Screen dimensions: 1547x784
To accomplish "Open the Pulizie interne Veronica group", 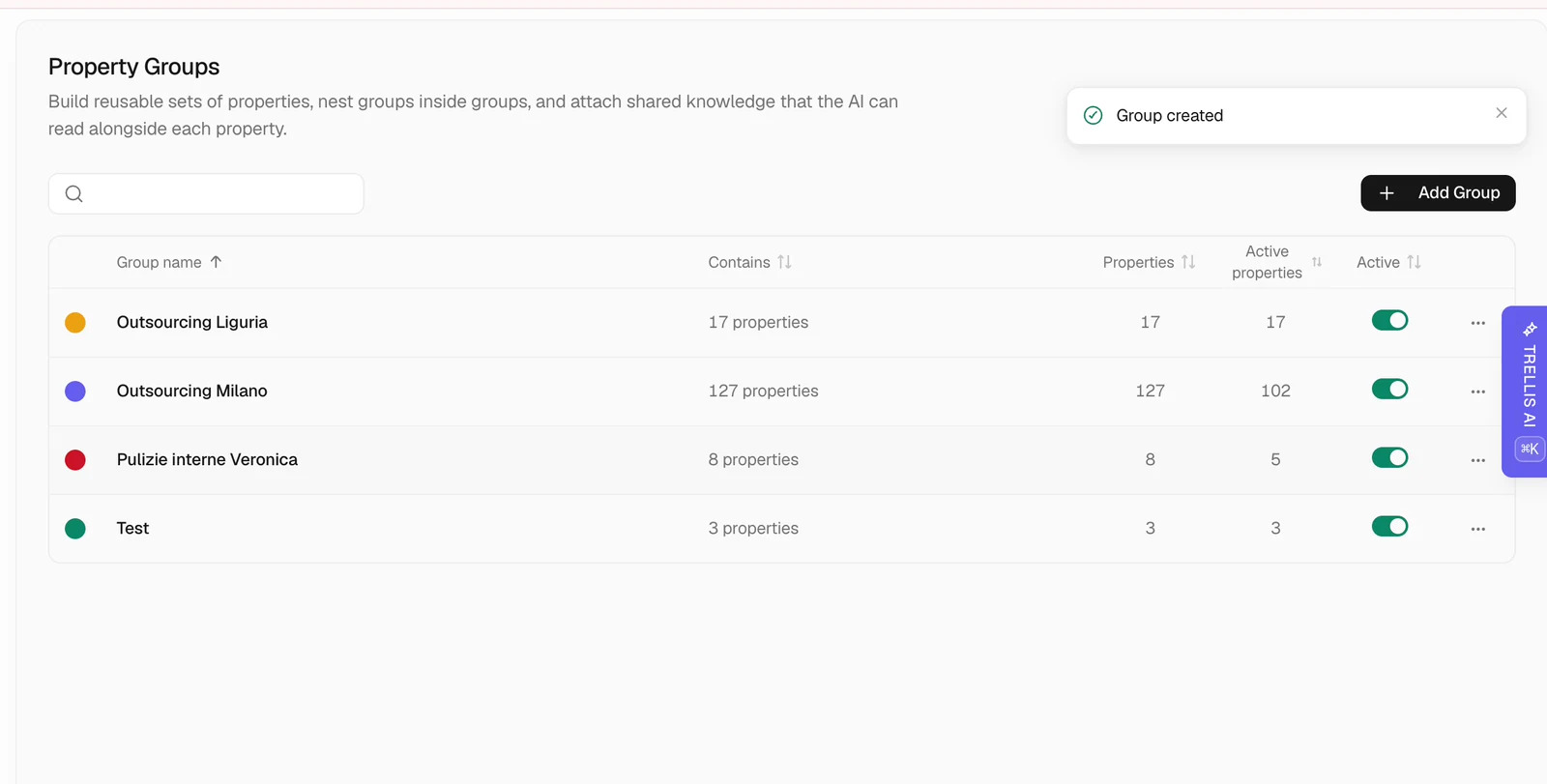I will point(207,459).
